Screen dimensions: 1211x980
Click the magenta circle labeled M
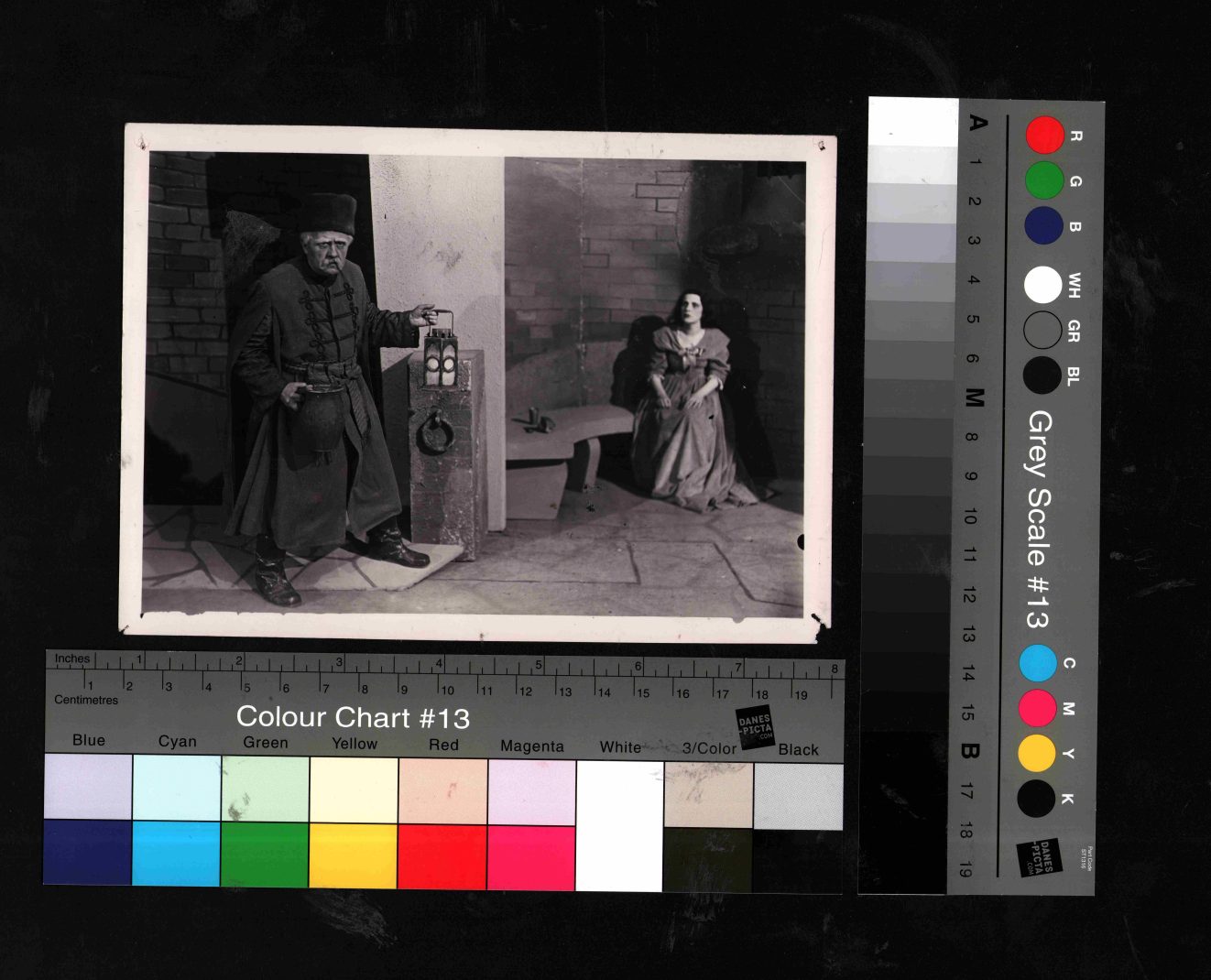(1038, 708)
